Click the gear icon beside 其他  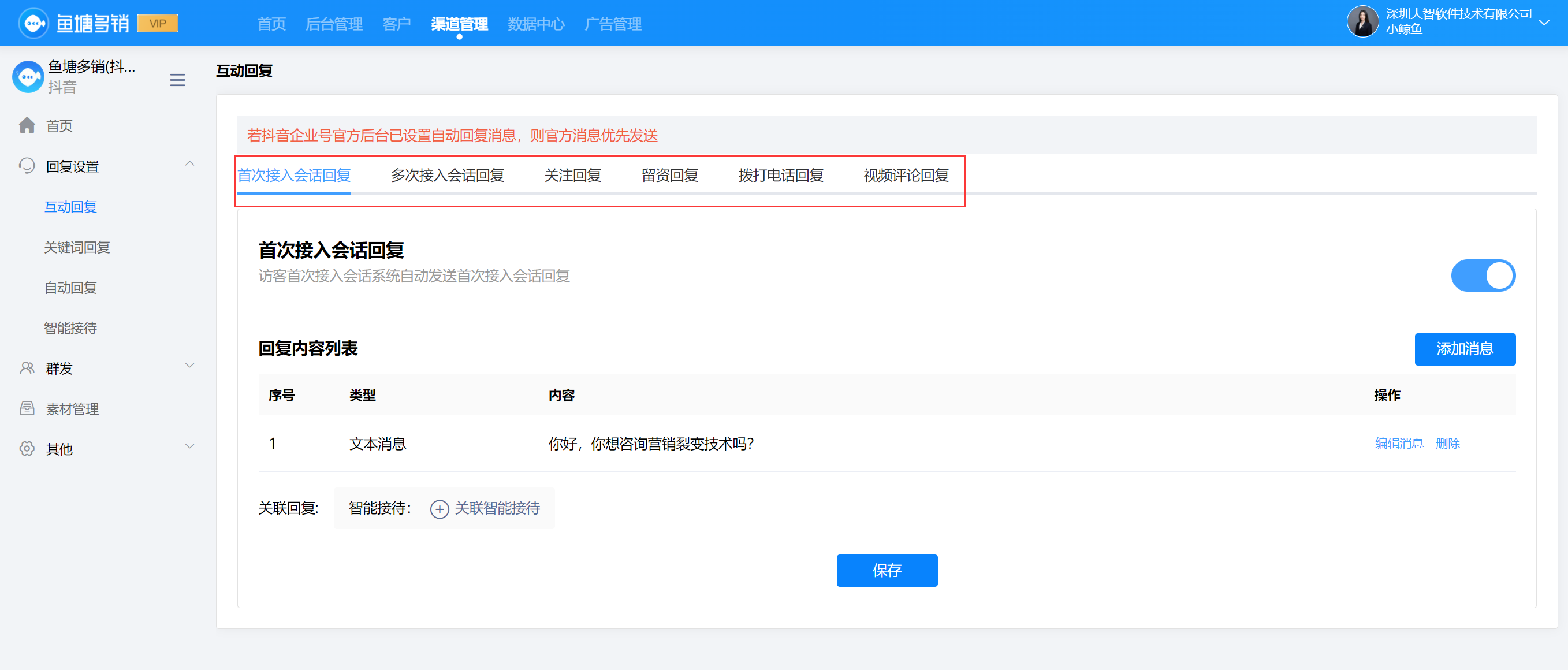(27, 448)
